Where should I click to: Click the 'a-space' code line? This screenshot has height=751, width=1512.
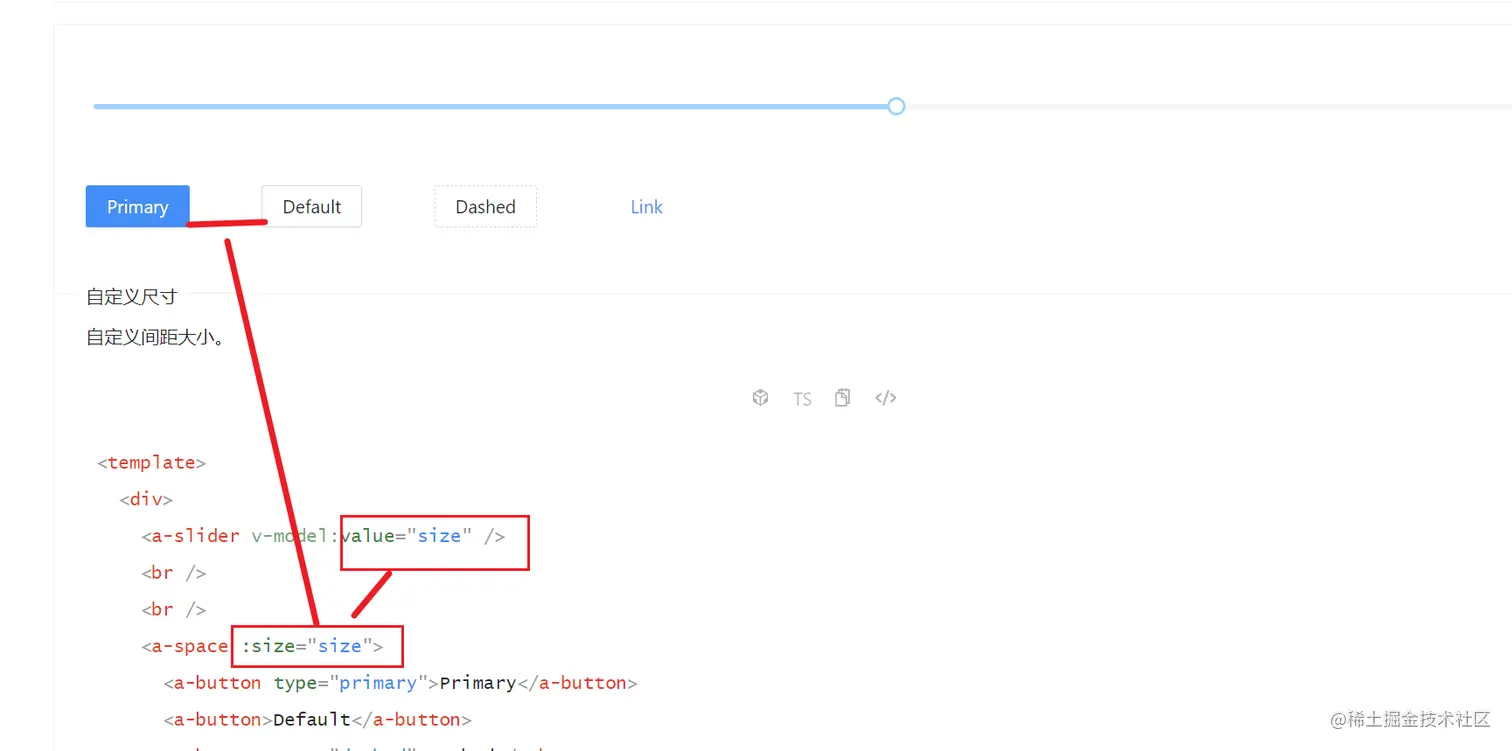pyautogui.click(x=262, y=646)
